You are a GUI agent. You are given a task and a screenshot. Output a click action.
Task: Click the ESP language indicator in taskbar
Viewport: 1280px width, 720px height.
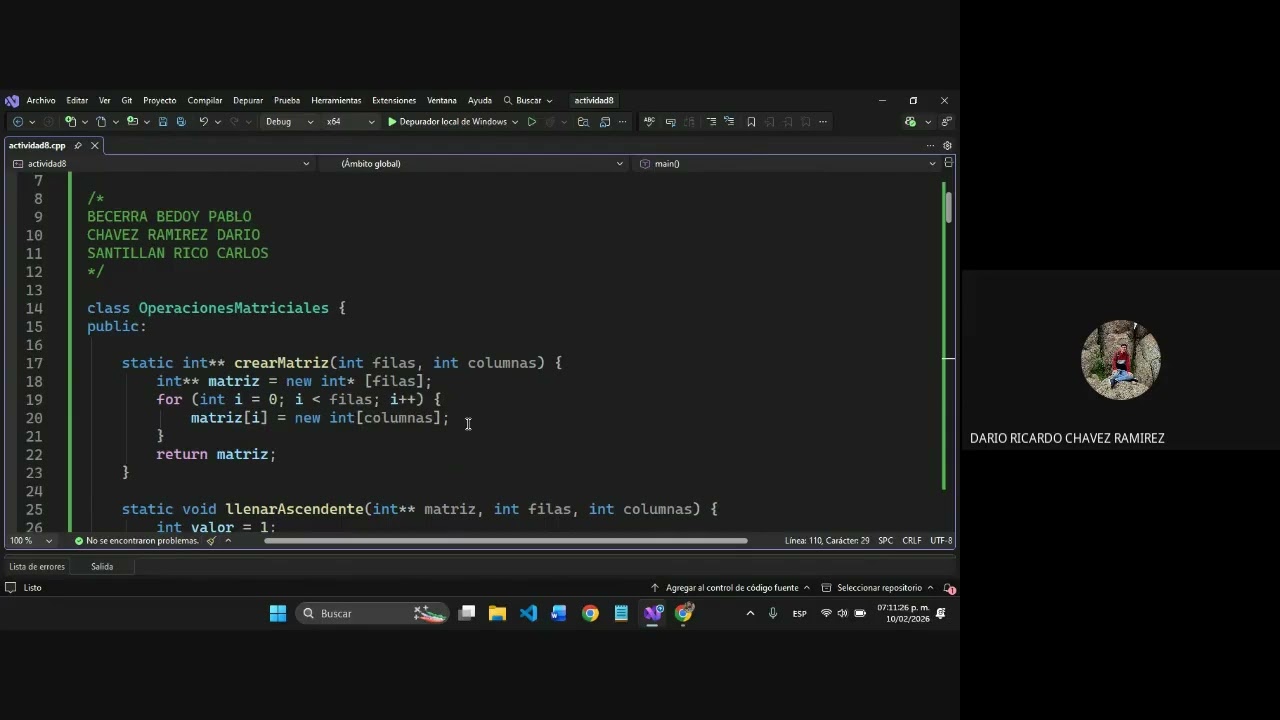click(x=800, y=614)
